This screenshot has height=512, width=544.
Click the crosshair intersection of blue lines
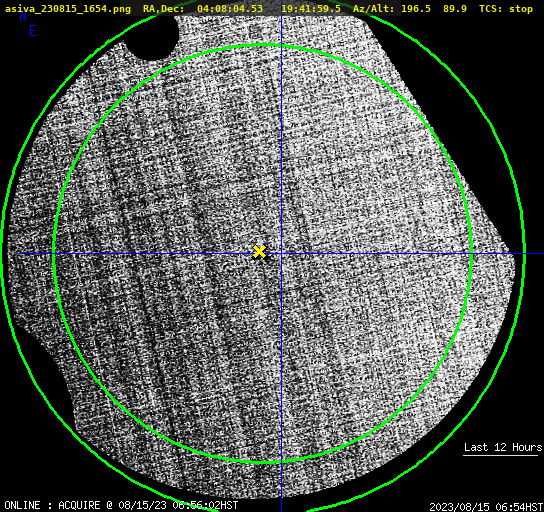click(x=281, y=254)
